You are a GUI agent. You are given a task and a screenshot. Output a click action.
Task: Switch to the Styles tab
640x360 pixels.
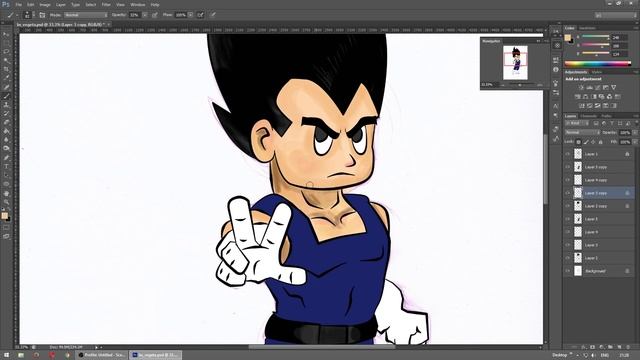(x=596, y=72)
